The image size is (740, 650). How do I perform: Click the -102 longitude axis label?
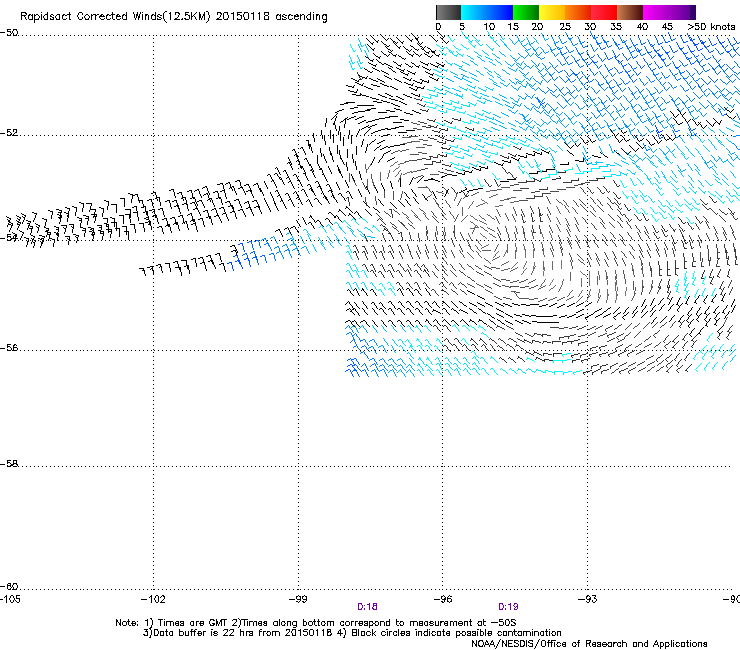click(153, 599)
